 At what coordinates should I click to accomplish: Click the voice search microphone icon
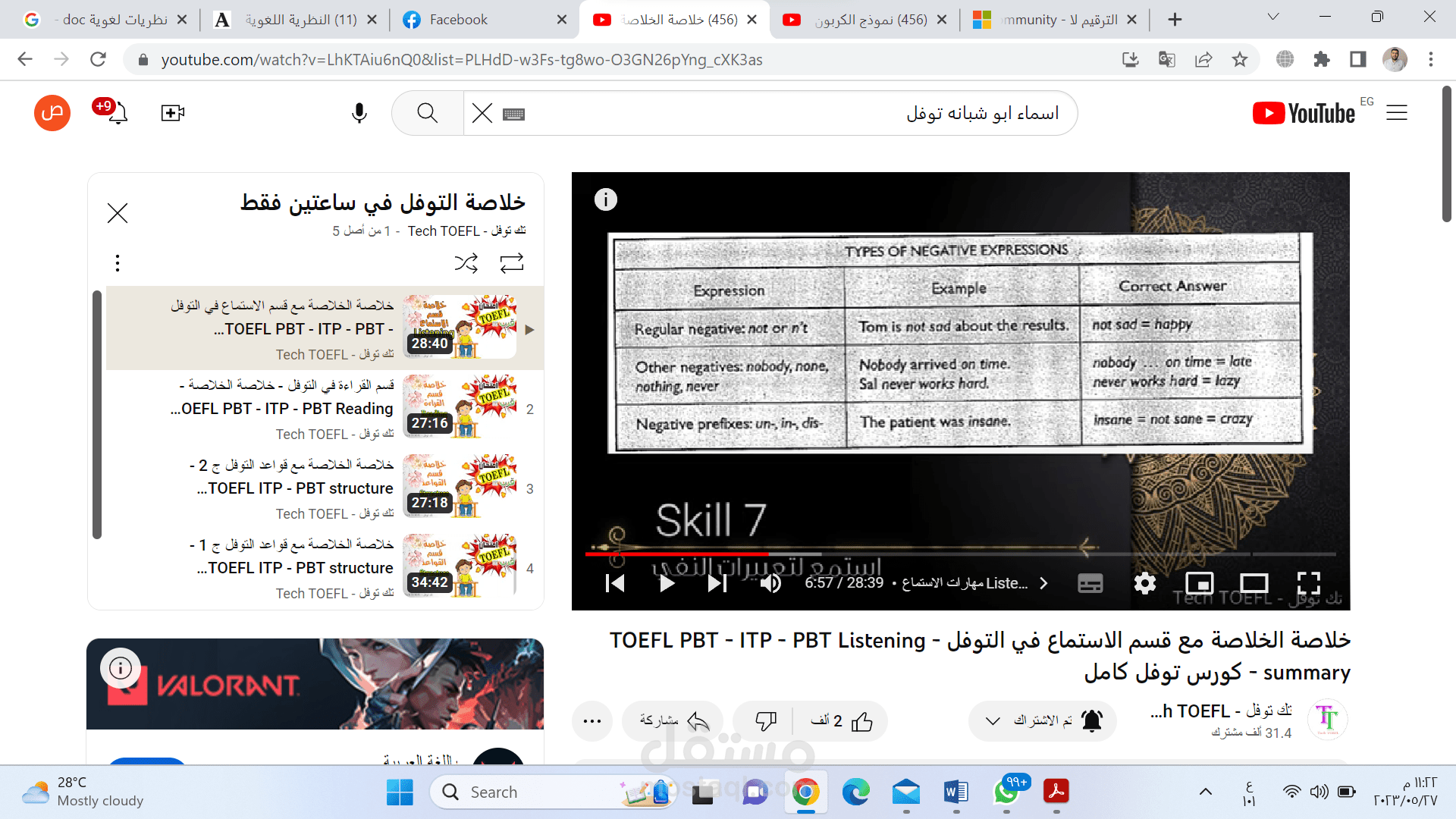click(359, 114)
